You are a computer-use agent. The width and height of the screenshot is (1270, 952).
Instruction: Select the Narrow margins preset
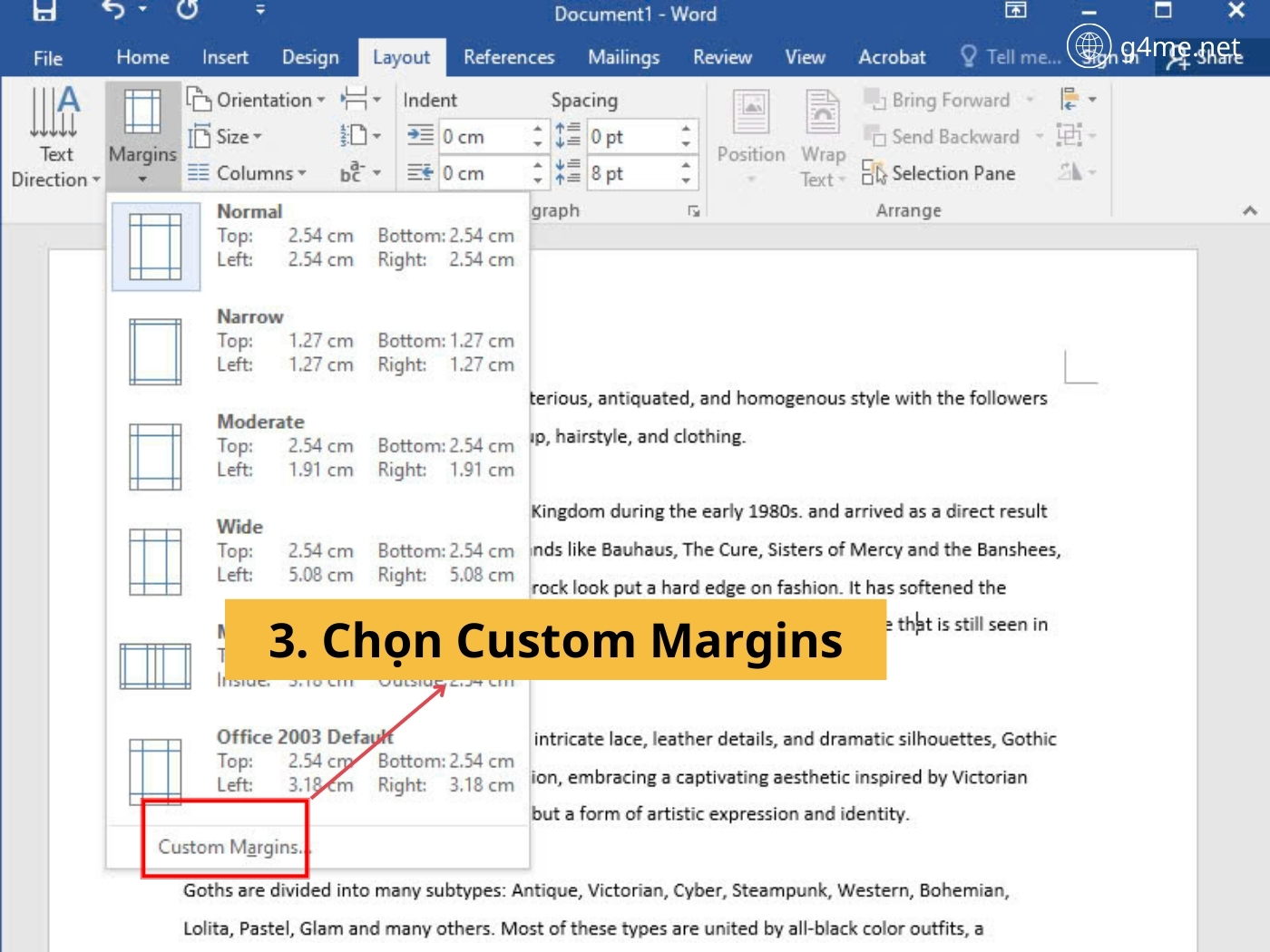317,351
